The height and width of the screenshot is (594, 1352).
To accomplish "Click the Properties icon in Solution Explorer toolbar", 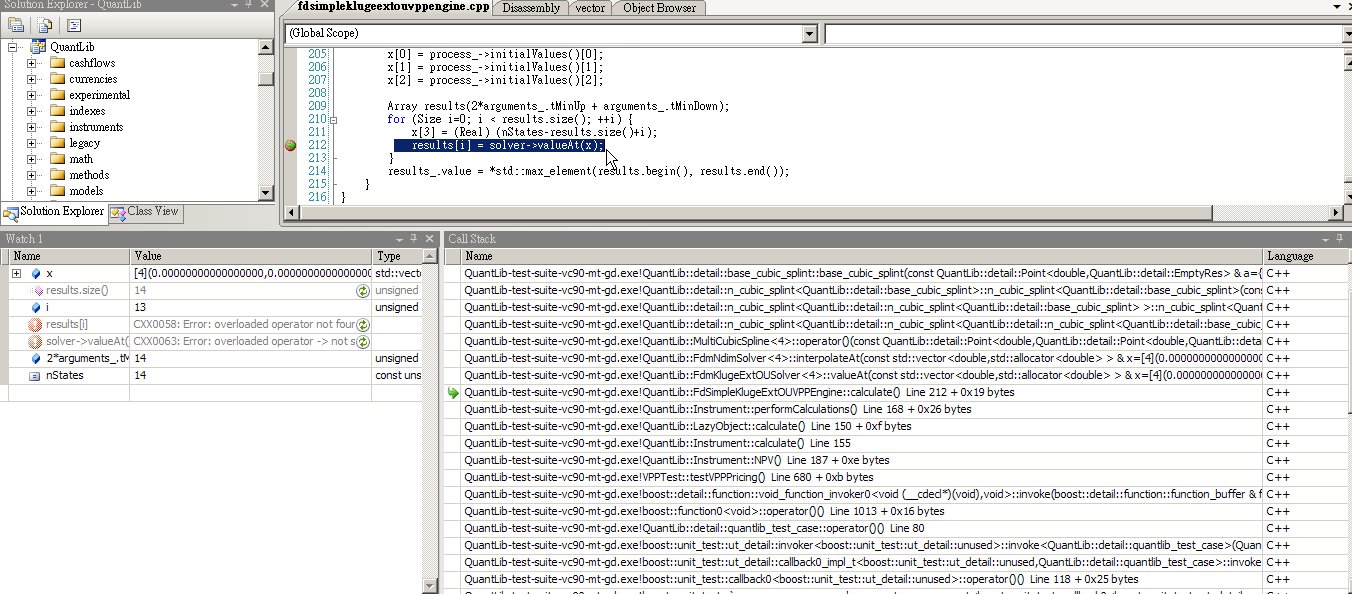I will pyautogui.click(x=16, y=25).
